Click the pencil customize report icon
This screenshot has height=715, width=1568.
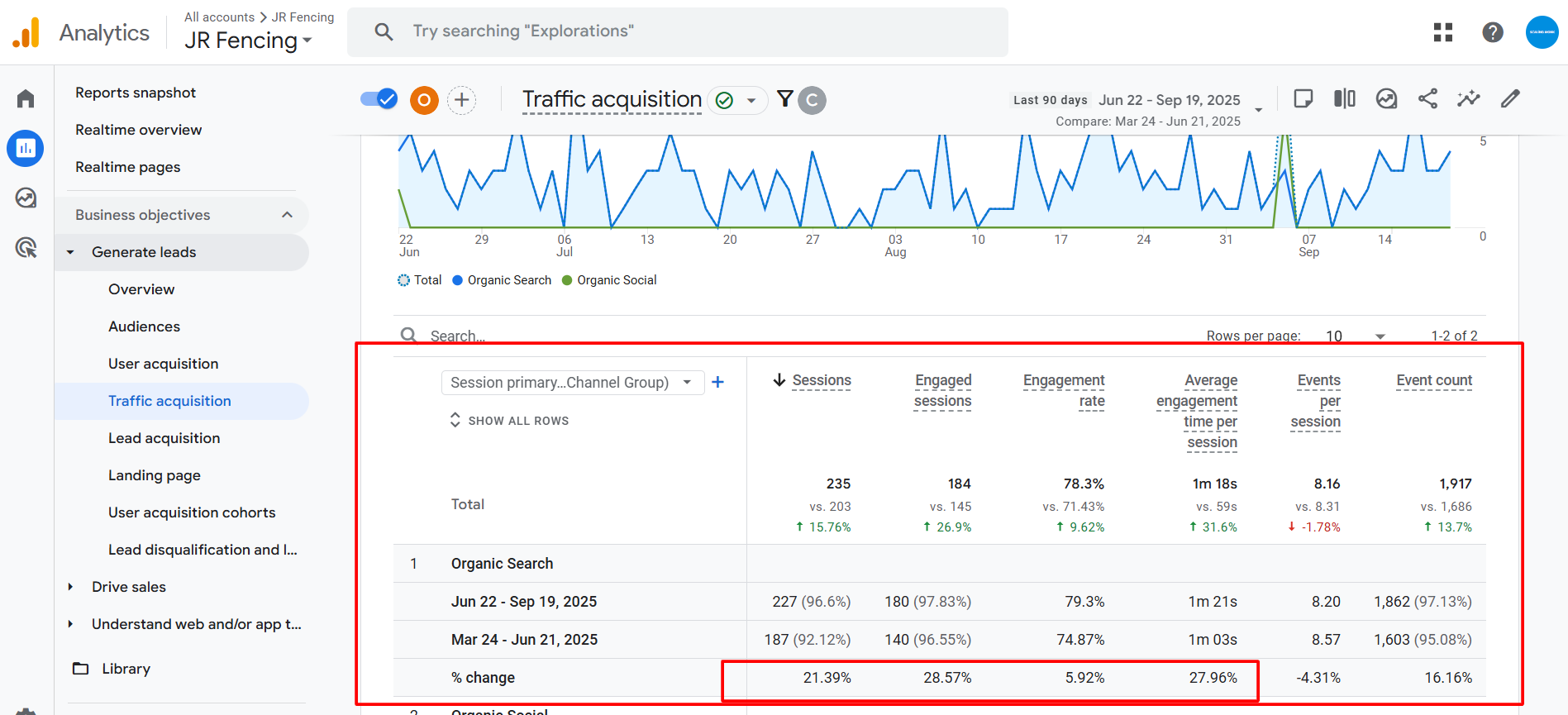(1510, 99)
